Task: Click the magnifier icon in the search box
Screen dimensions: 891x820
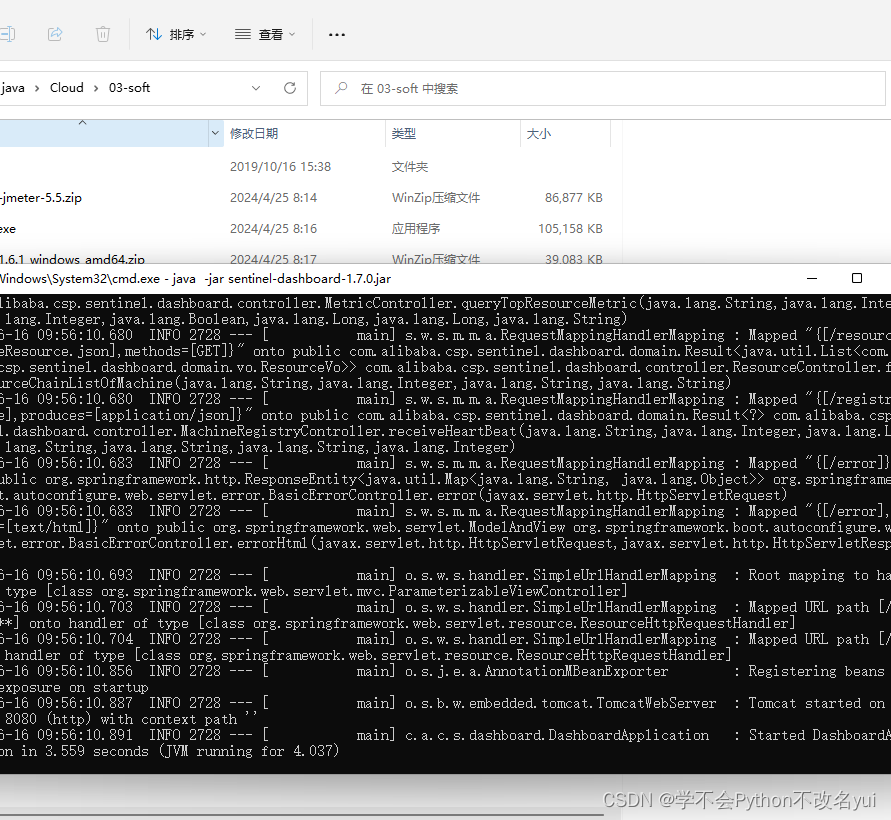Action: [x=341, y=88]
